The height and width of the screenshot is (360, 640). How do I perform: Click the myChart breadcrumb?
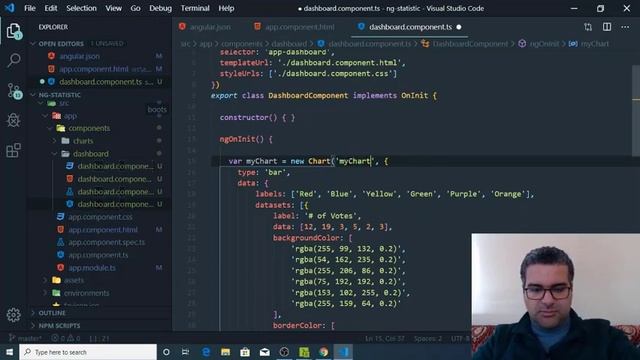(595, 44)
